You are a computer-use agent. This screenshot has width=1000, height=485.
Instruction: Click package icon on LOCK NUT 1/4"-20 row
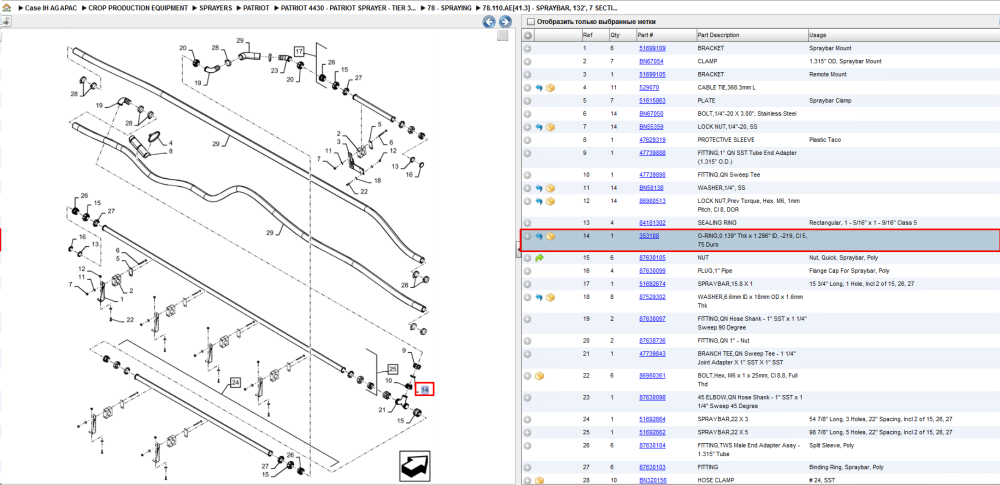[550, 127]
